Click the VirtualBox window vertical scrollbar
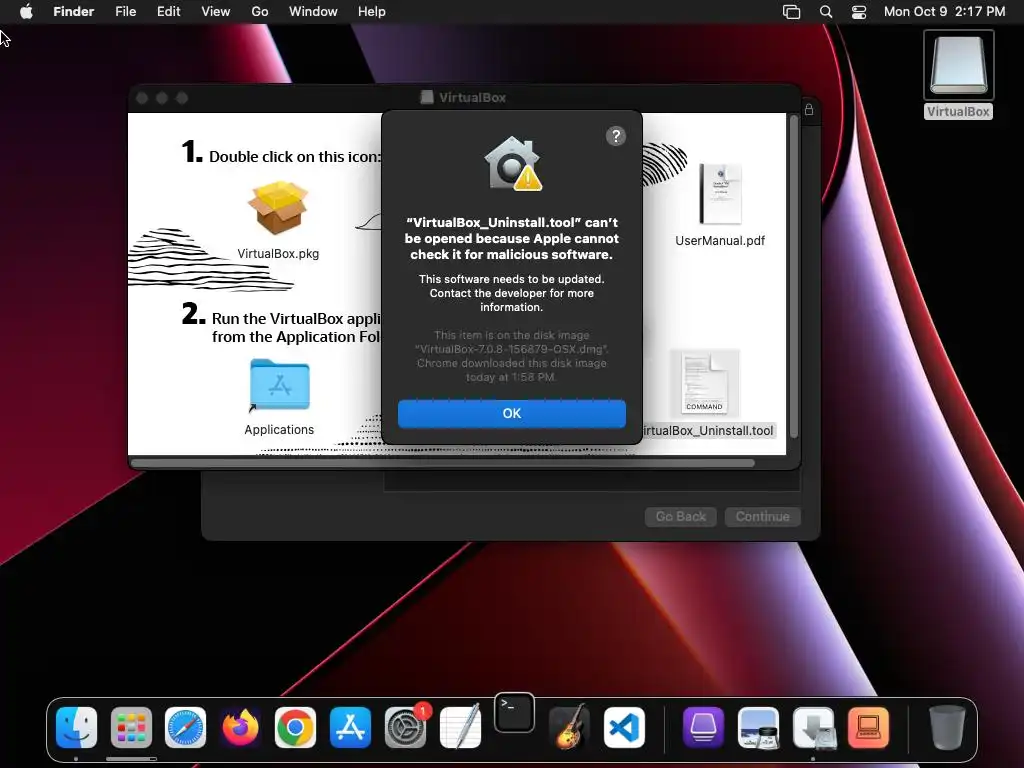1024x768 pixels. point(793,277)
